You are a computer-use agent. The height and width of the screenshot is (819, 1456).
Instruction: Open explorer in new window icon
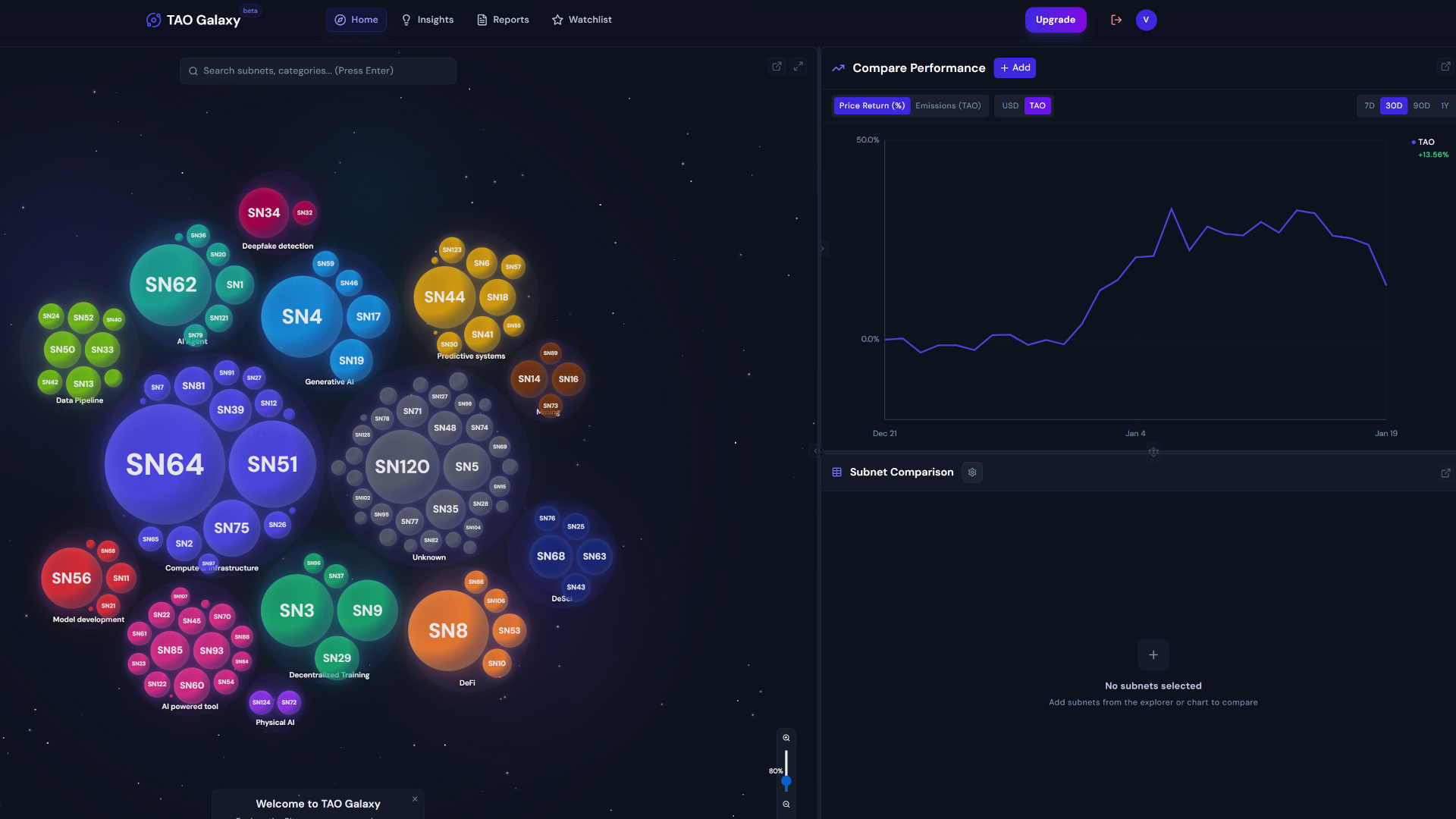click(x=777, y=67)
